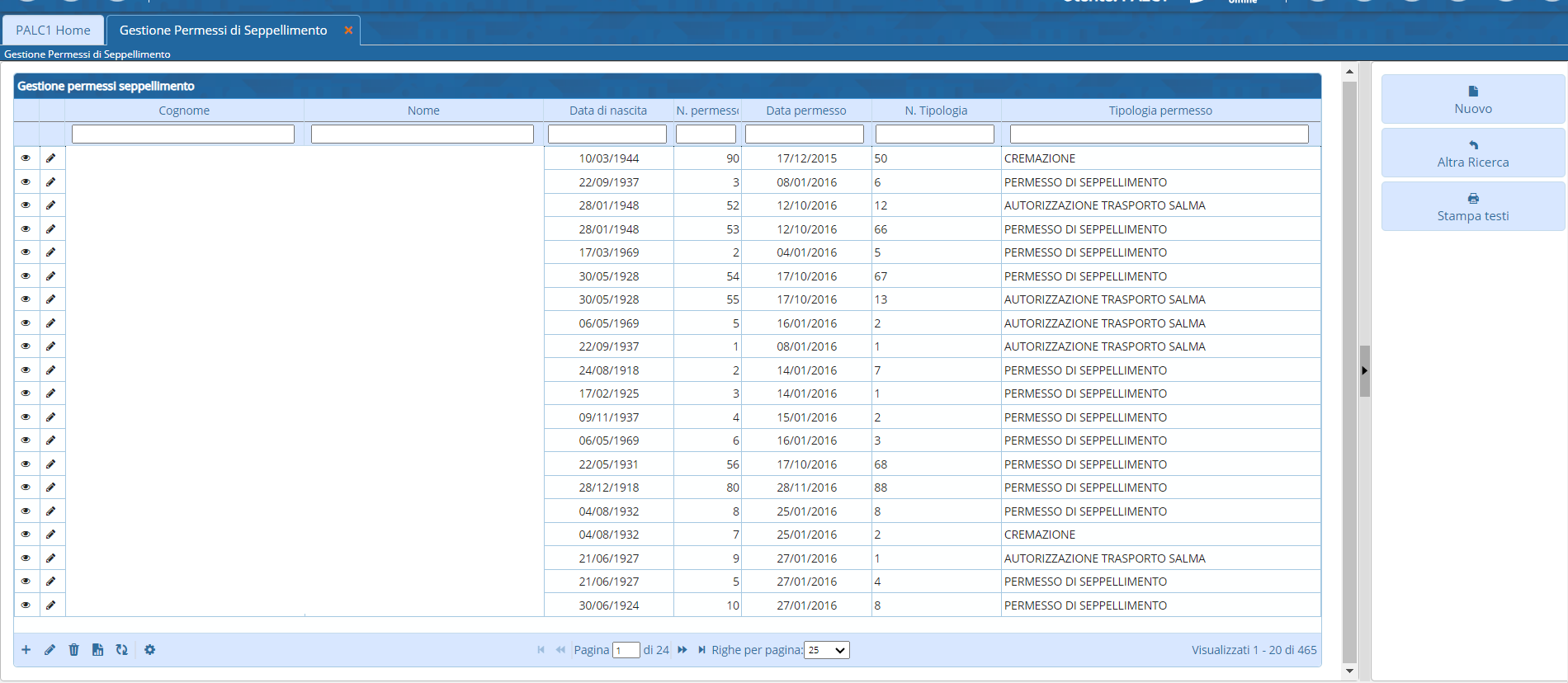The width and height of the screenshot is (1568, 683).
Task: Close the Gestione Permessi di Seppellimento tab
Action: tap(348, 31)
